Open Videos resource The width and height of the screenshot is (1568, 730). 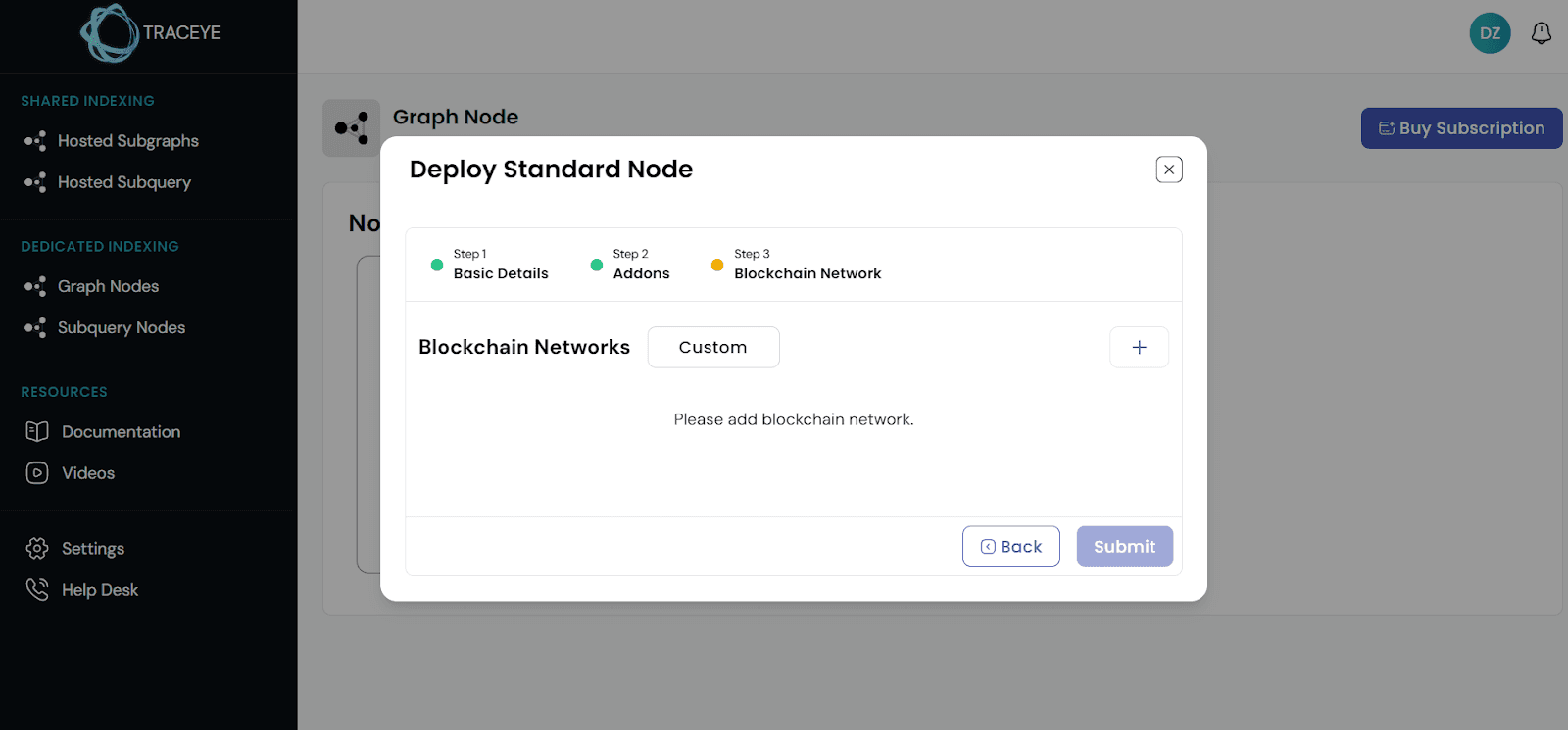70,473
